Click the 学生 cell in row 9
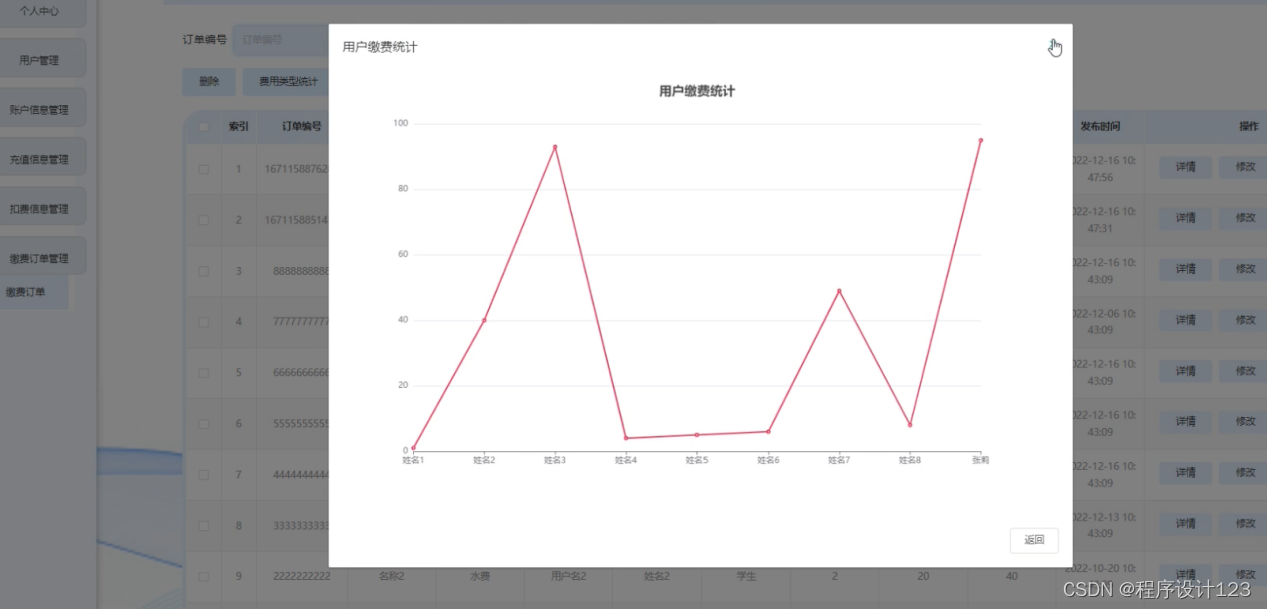The height and width of the screenshot is (609, 1267). point(745,576)
